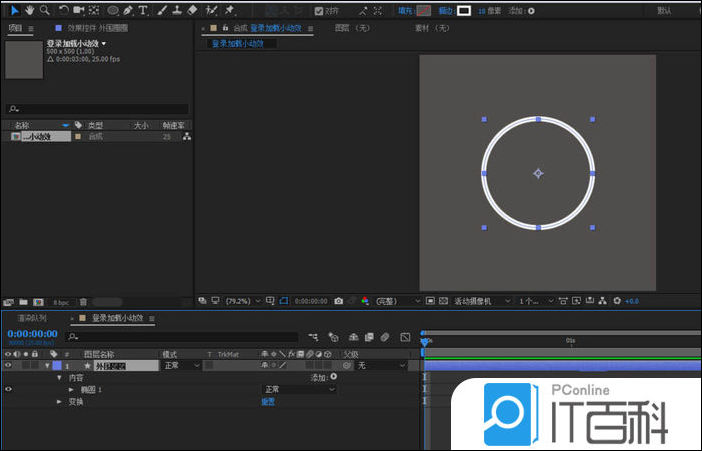Select the Zoom magnifier tool

45,10
